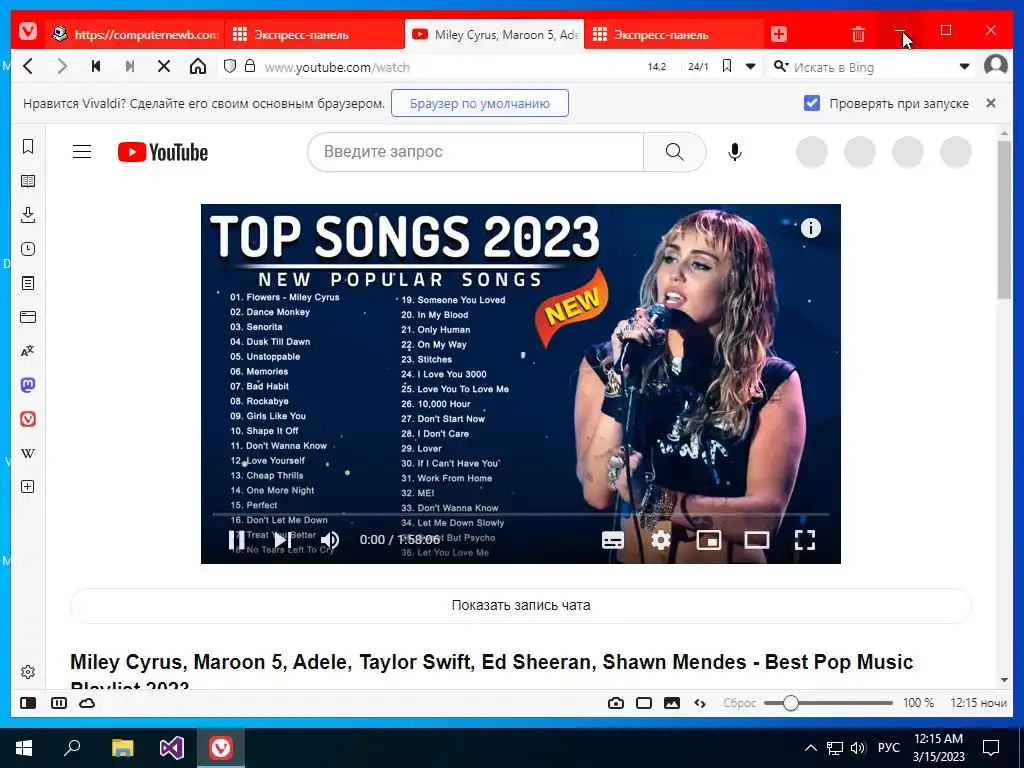Click Показать запись чата button
This screenshot has width=1024, height=768.
click(520, 605)
